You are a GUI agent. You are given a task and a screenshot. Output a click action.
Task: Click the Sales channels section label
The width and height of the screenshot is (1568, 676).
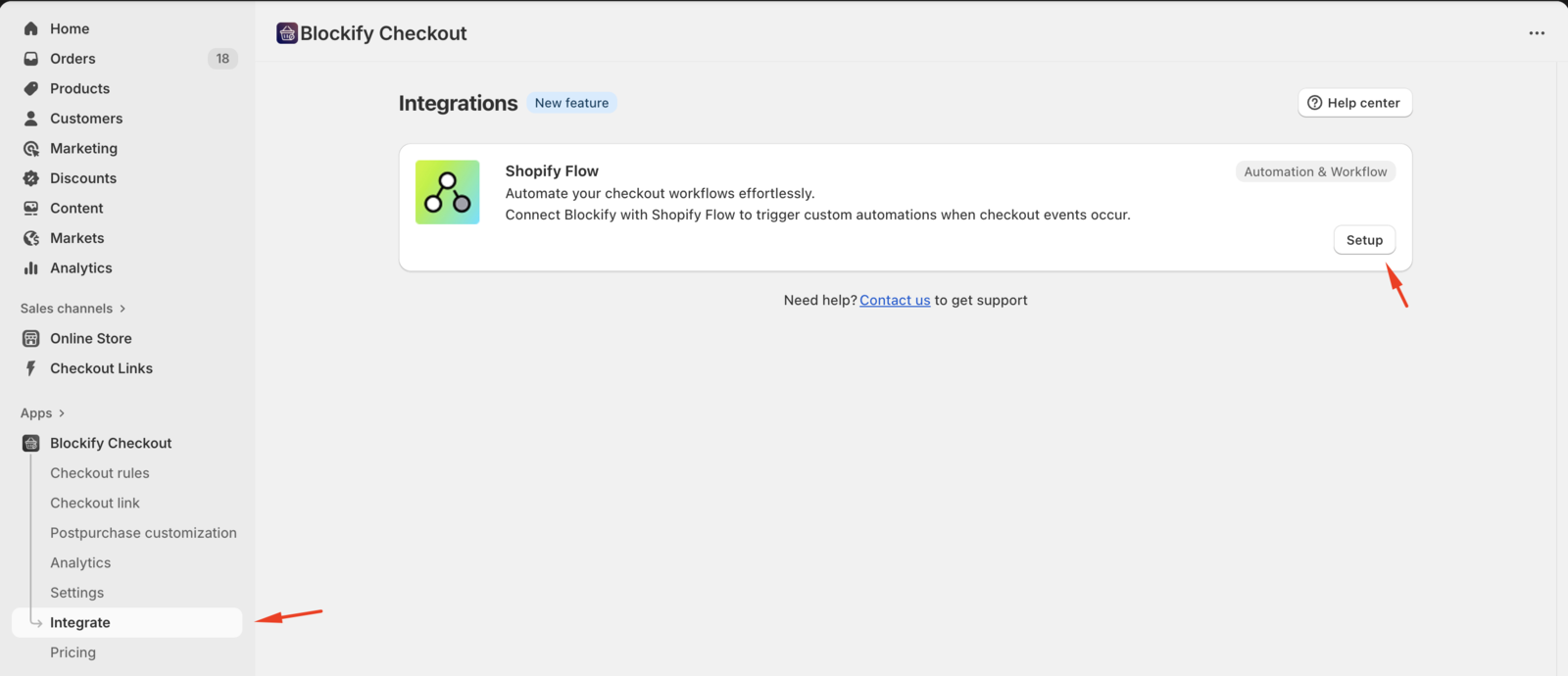[67, 309]
